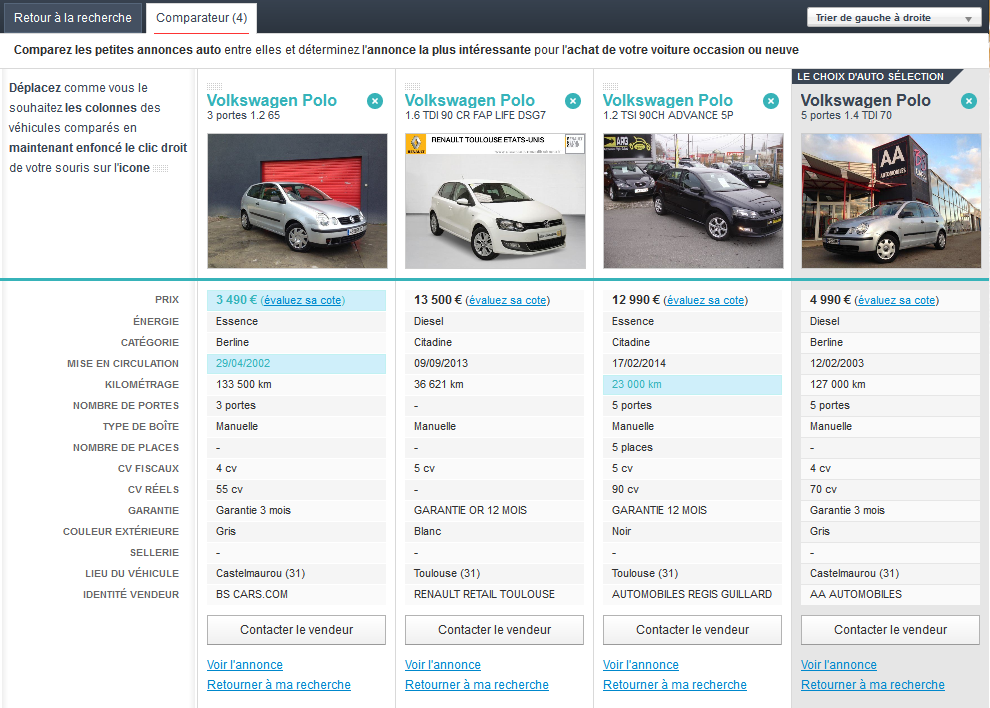990x708 pixels.
Task: Evaluate the cote for the 3 490 € Polo
Action: [303, 301]
